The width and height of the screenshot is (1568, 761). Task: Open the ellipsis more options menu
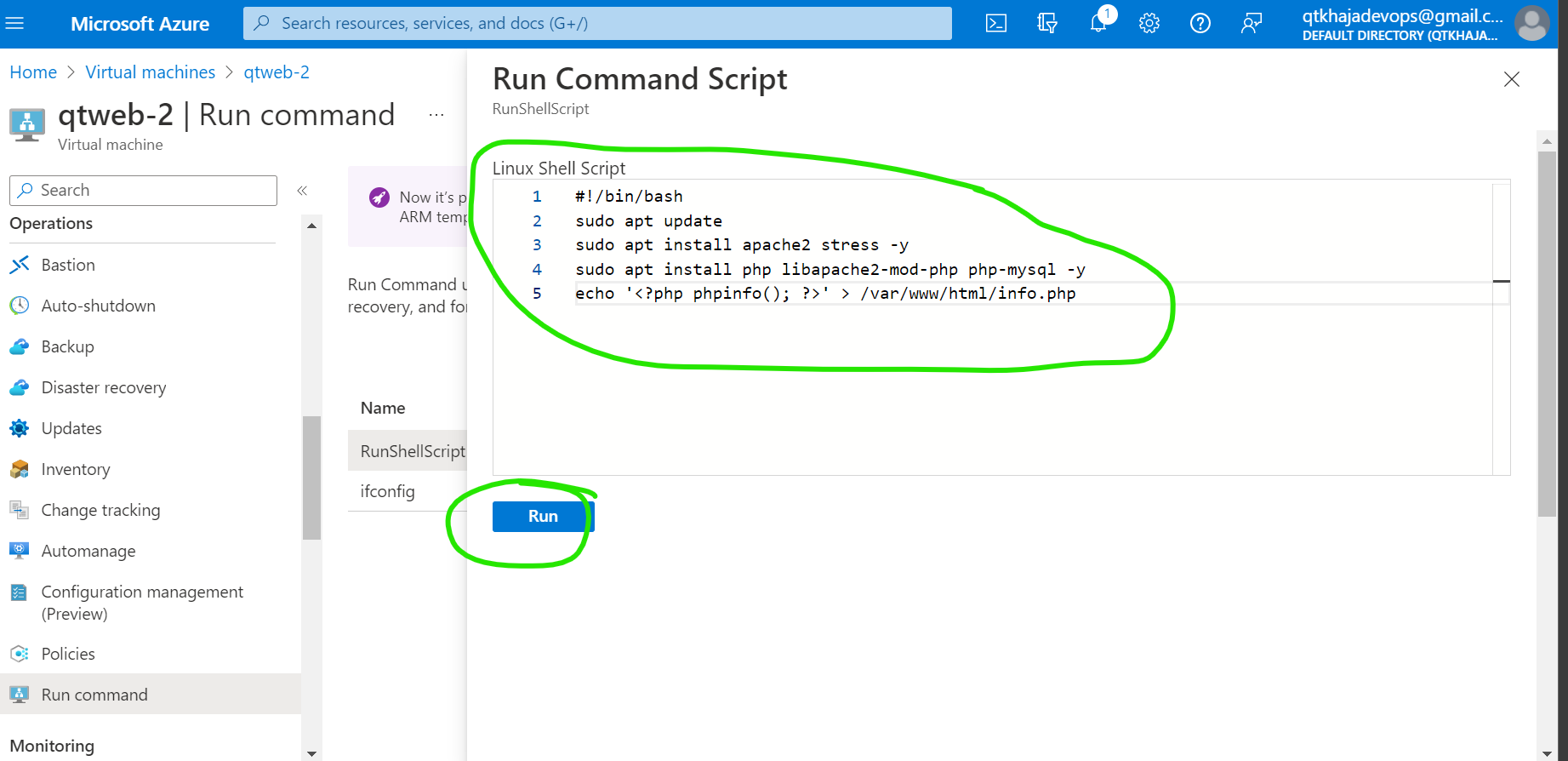click(436, 115)
